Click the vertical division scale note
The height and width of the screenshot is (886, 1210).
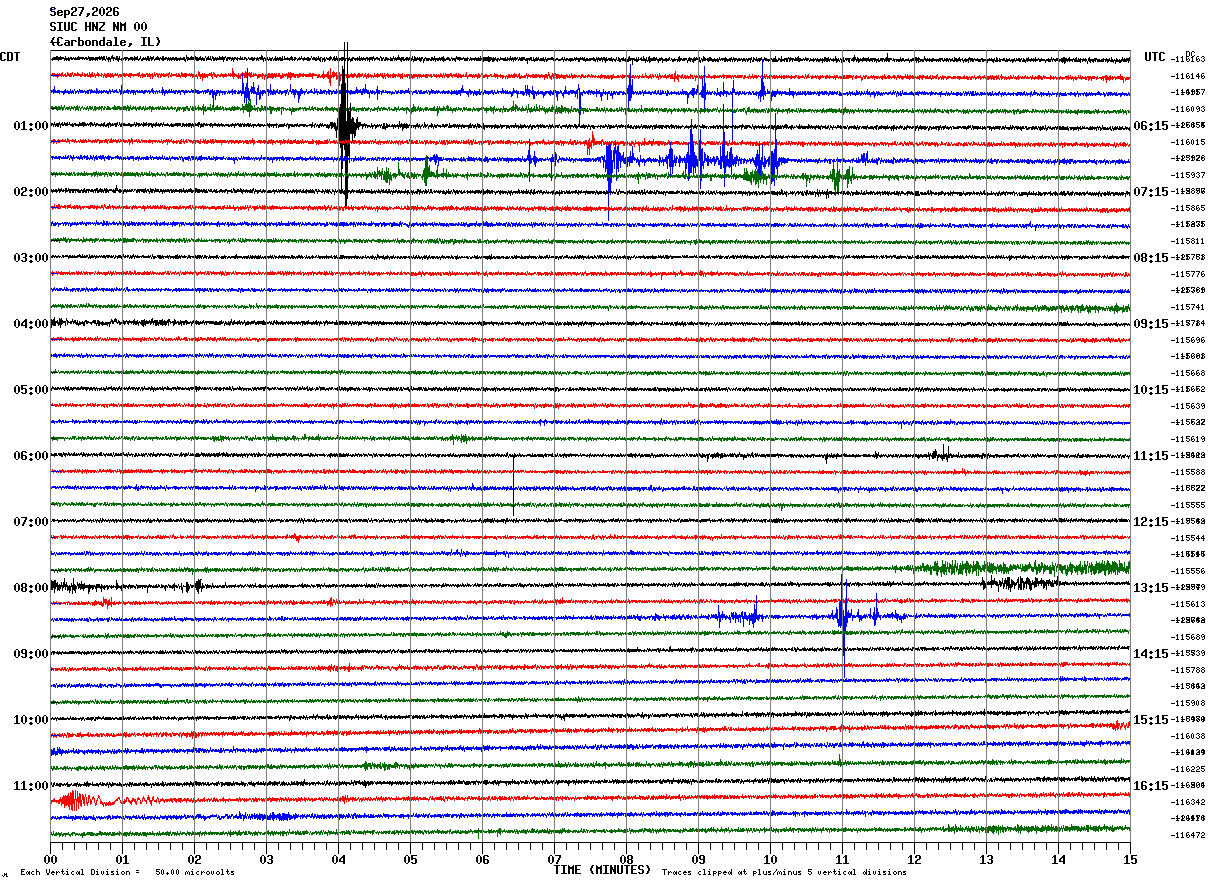click(x=128, y=873)
